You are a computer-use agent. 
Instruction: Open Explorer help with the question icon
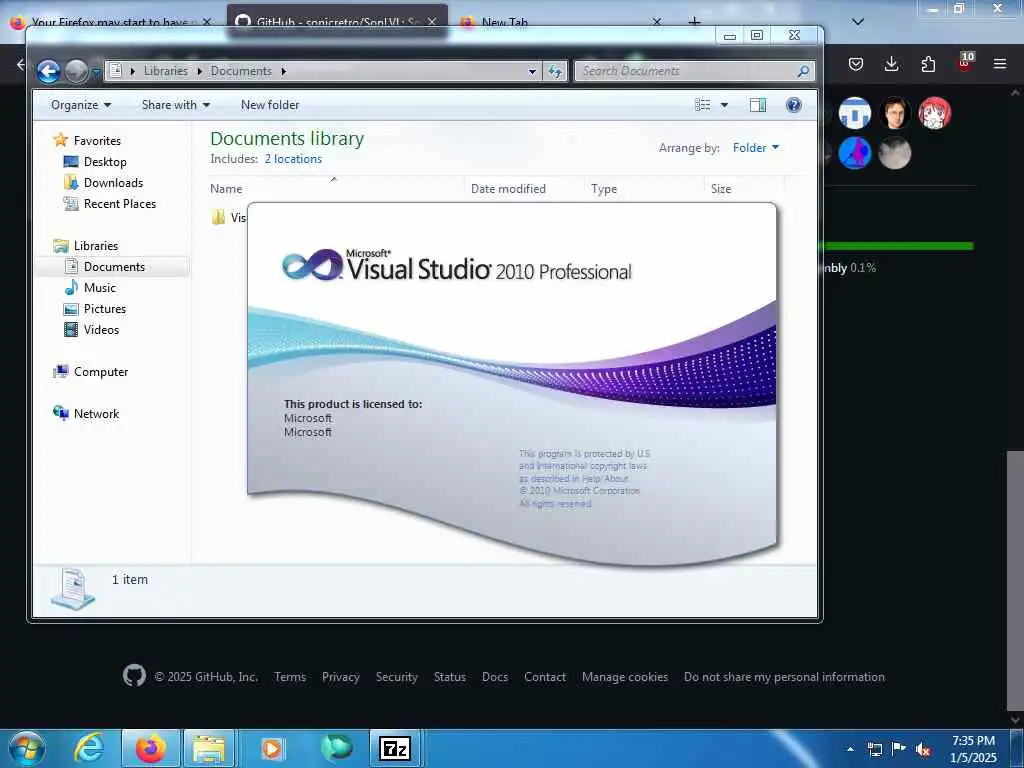[x=793, y=105]
